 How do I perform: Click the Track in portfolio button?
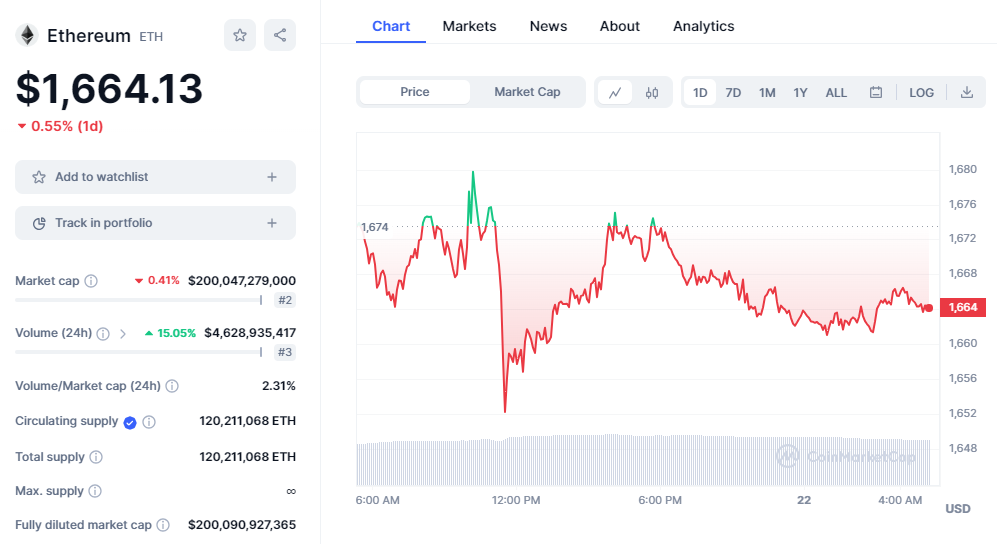(x=155, y=223)
